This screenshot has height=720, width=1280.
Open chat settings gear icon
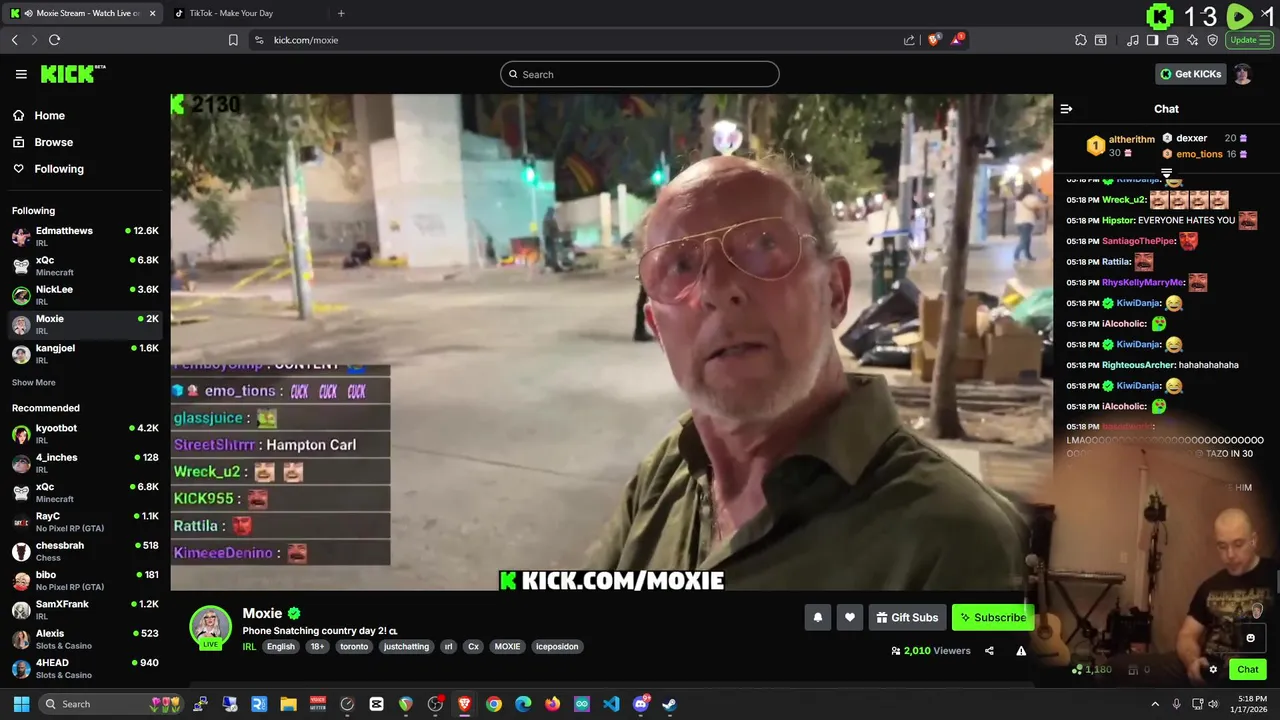1213,670
